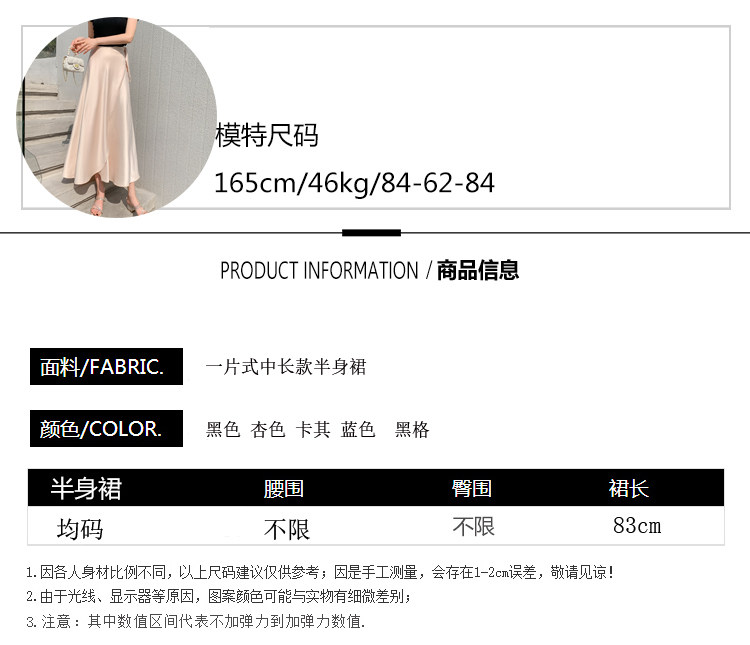The height and width of the screenshot is (645, 750).
Task: Click the black divider bar under the banner
Action: pos(371,233)
